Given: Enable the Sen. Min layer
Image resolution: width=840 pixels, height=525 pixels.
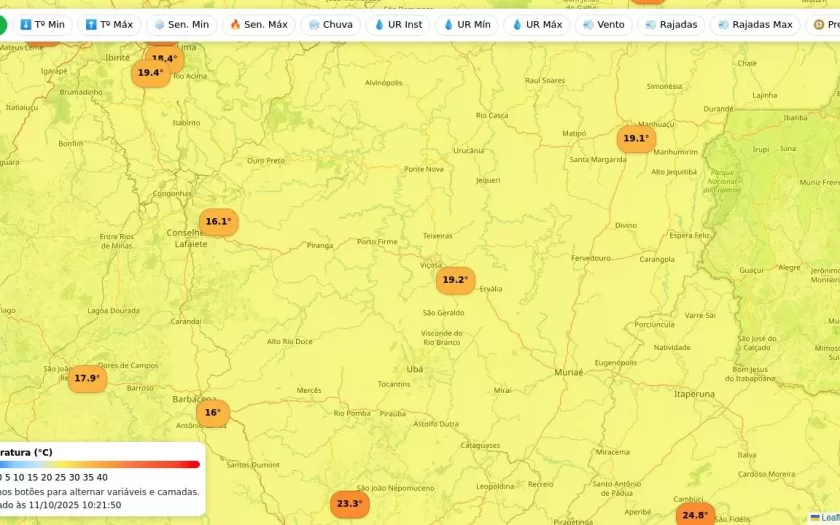Looking at the screenshot, I should 181,24.
